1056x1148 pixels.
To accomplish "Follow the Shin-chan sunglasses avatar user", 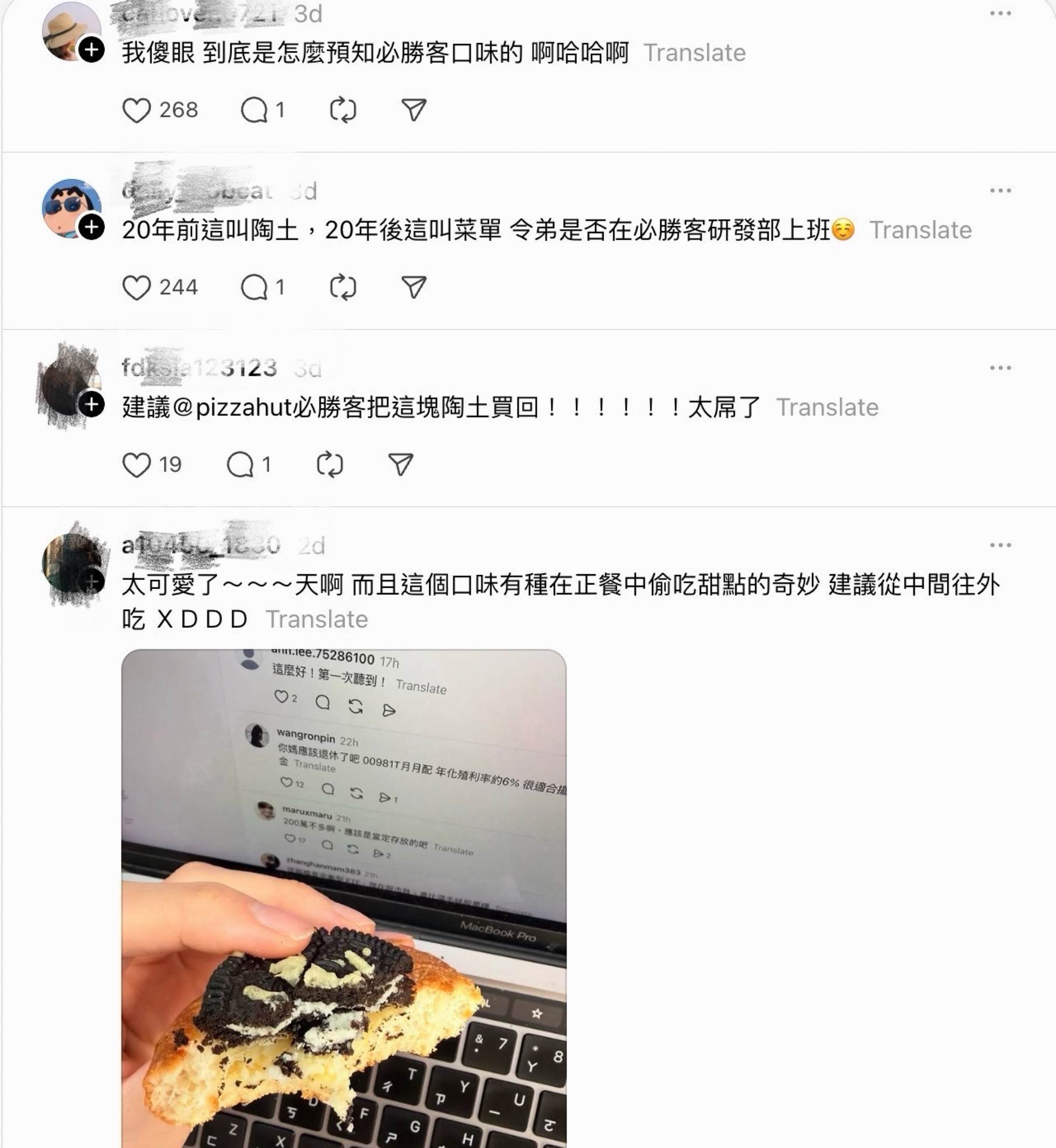I will click(x=91, y=227).
